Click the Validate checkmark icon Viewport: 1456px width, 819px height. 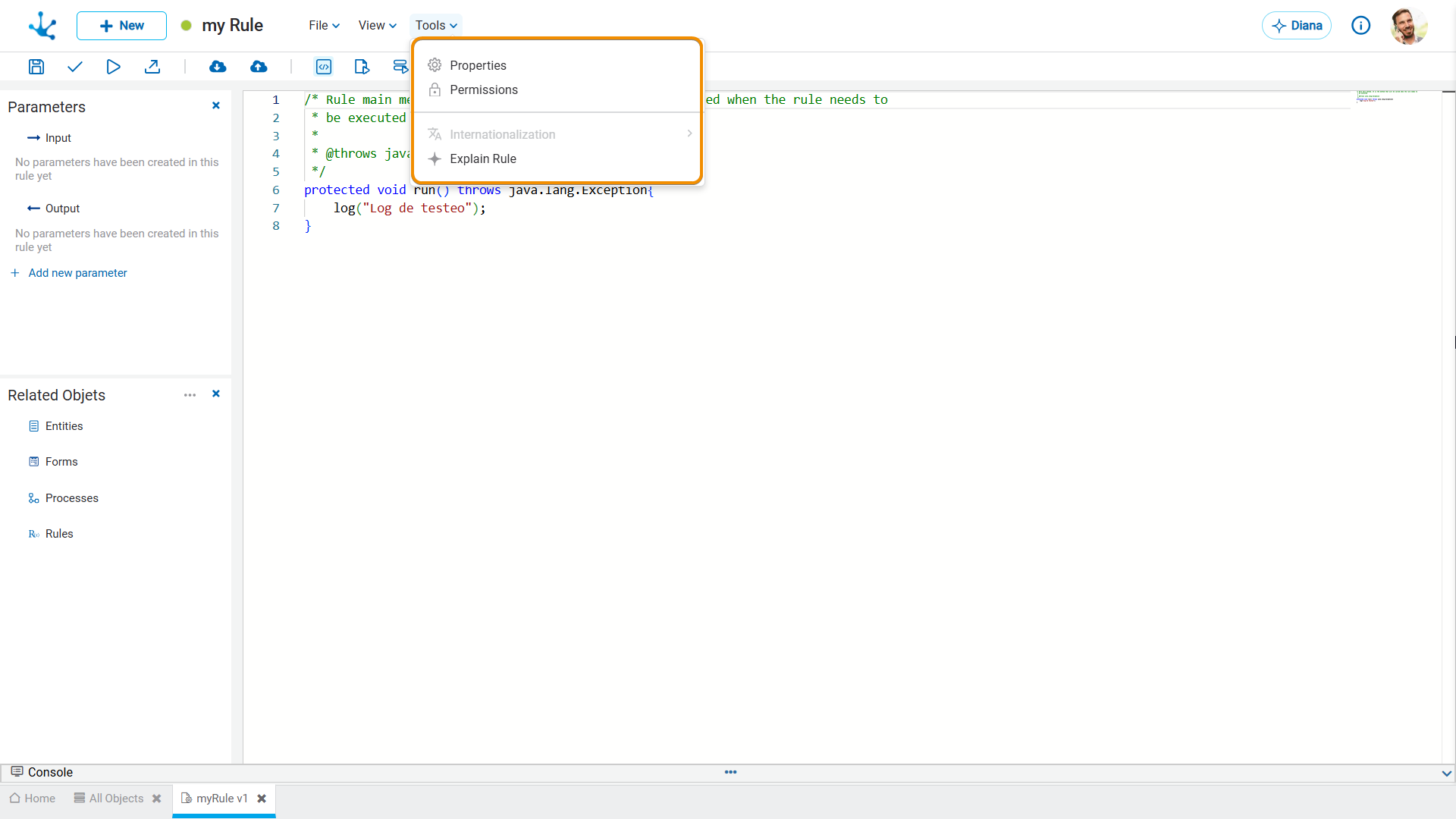[x=74, y=67]
